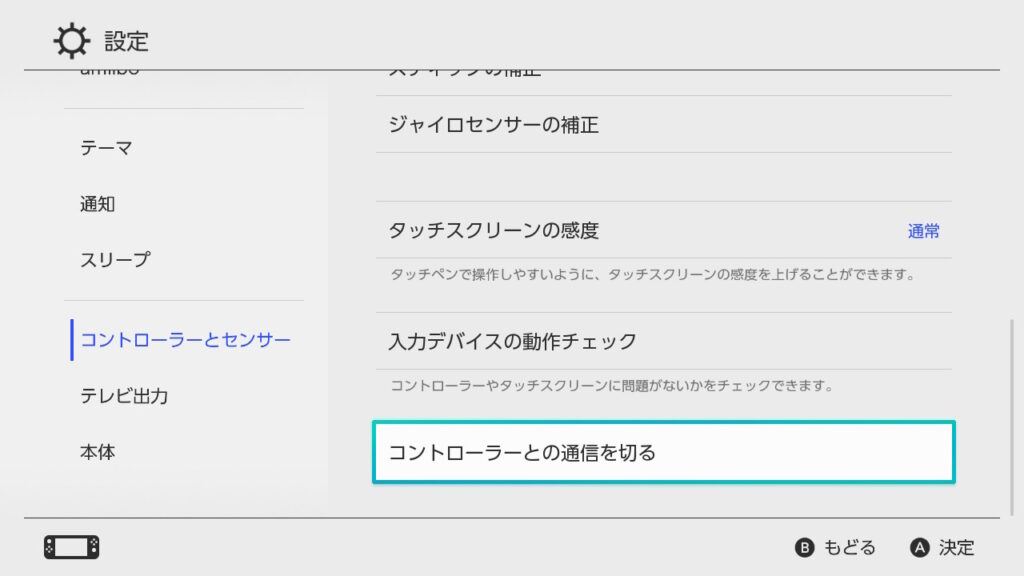Select テーマ in the sidebar
1024x576 pixels.
[x=106, y=148]
